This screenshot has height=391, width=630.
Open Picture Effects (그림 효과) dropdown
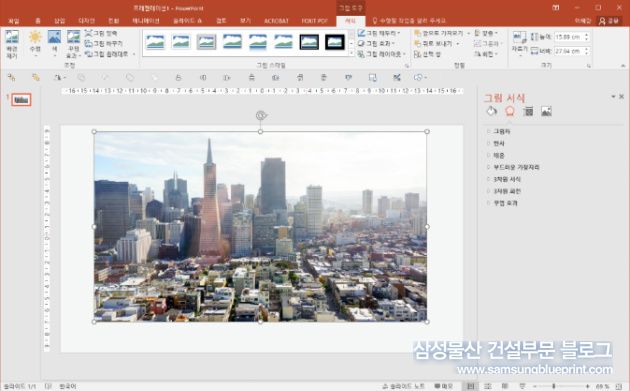[x=376, y=43]
